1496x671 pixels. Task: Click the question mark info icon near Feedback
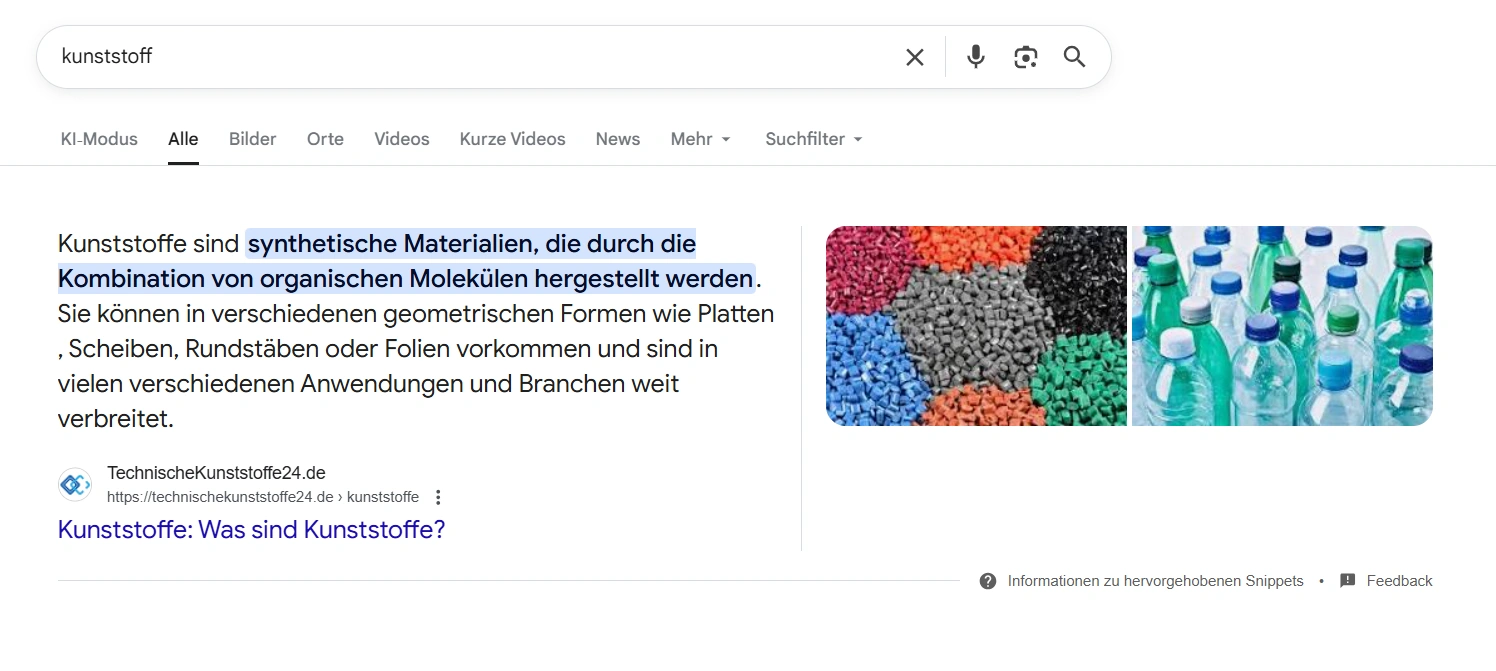(988, 580)
